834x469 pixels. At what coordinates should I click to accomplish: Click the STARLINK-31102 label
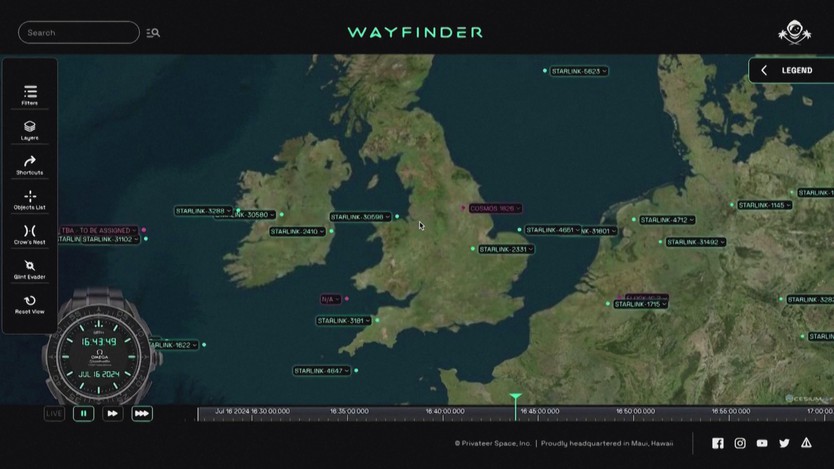coord(111,240)
